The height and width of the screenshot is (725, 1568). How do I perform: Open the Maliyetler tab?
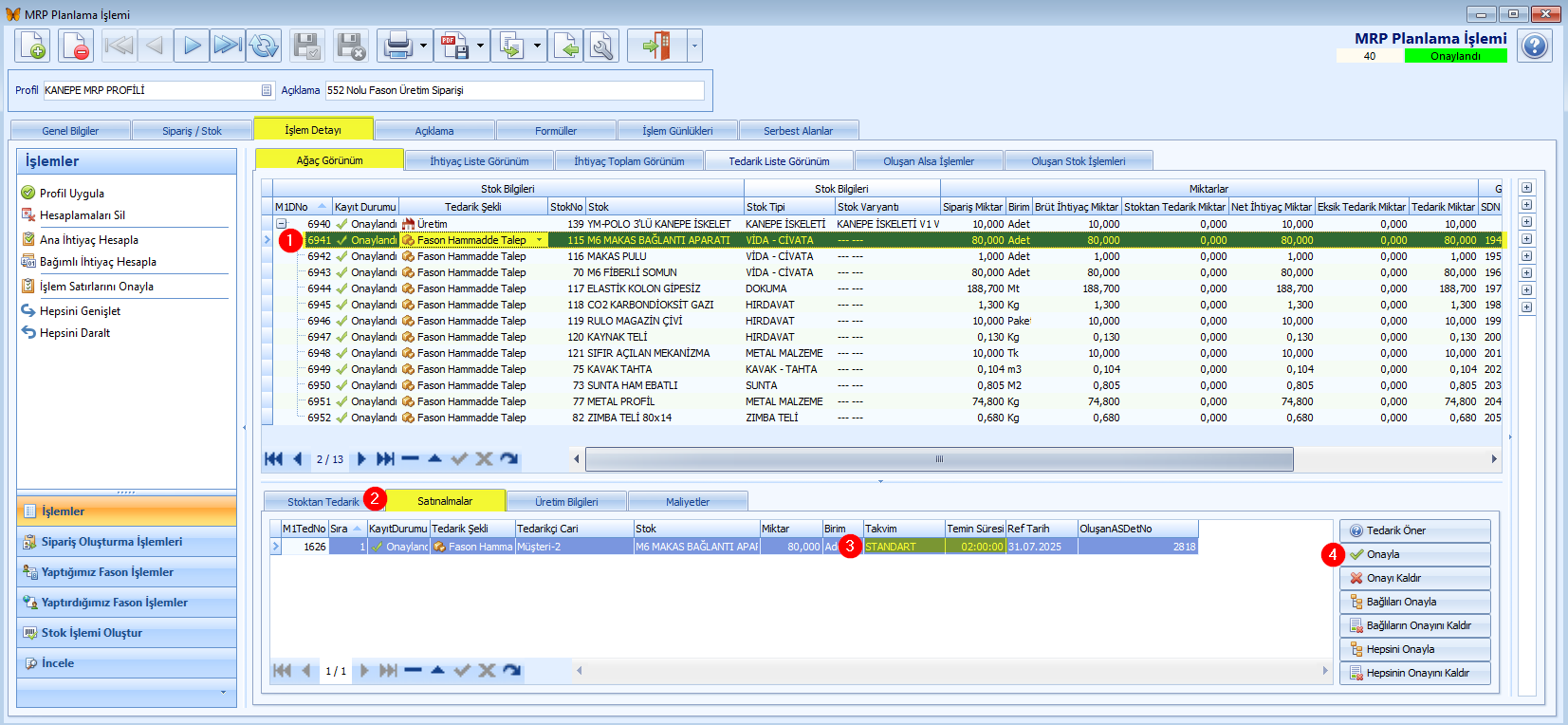pos(688,502)
